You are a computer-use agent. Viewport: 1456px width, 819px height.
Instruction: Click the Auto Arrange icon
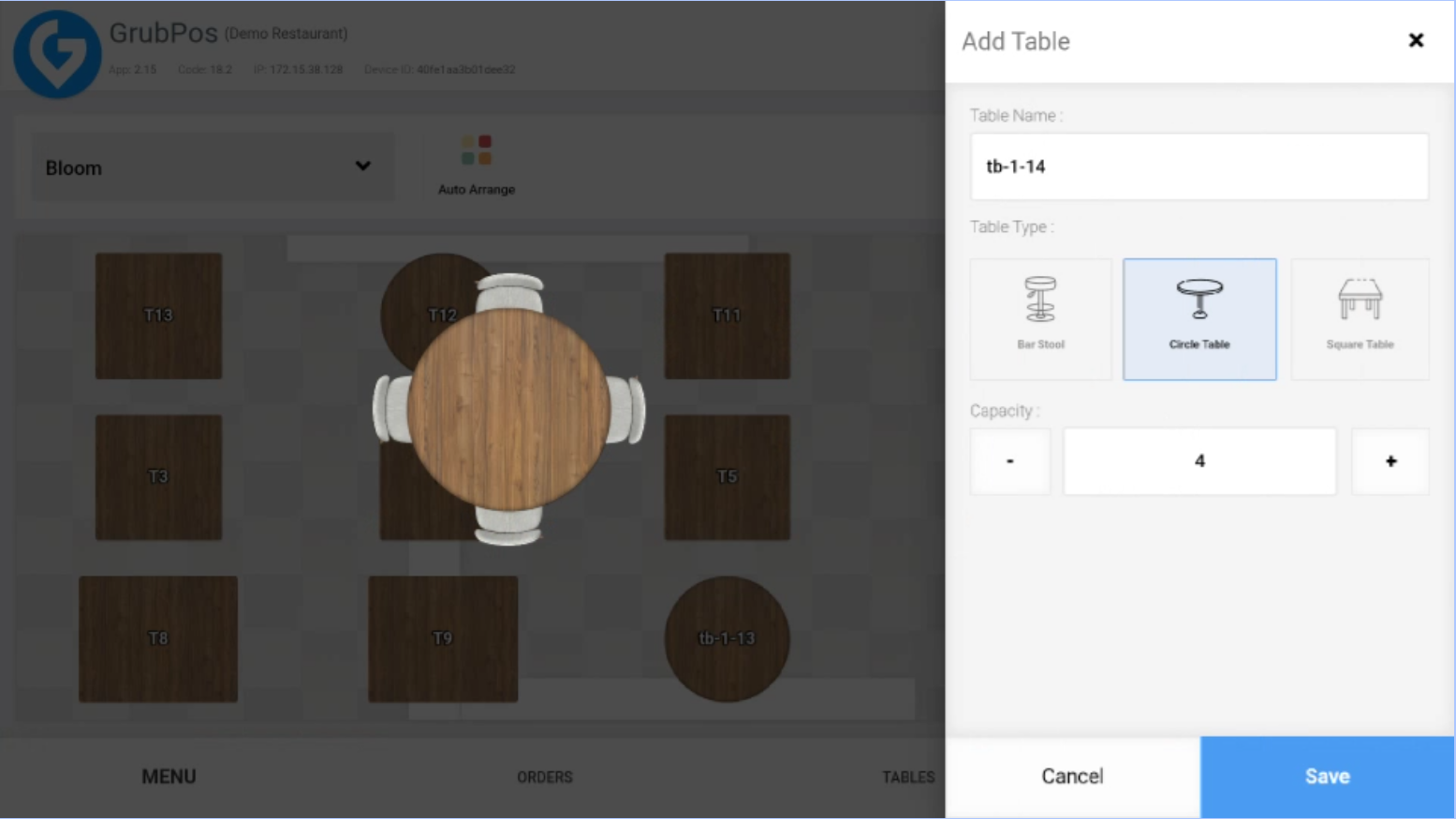(477, 150)
